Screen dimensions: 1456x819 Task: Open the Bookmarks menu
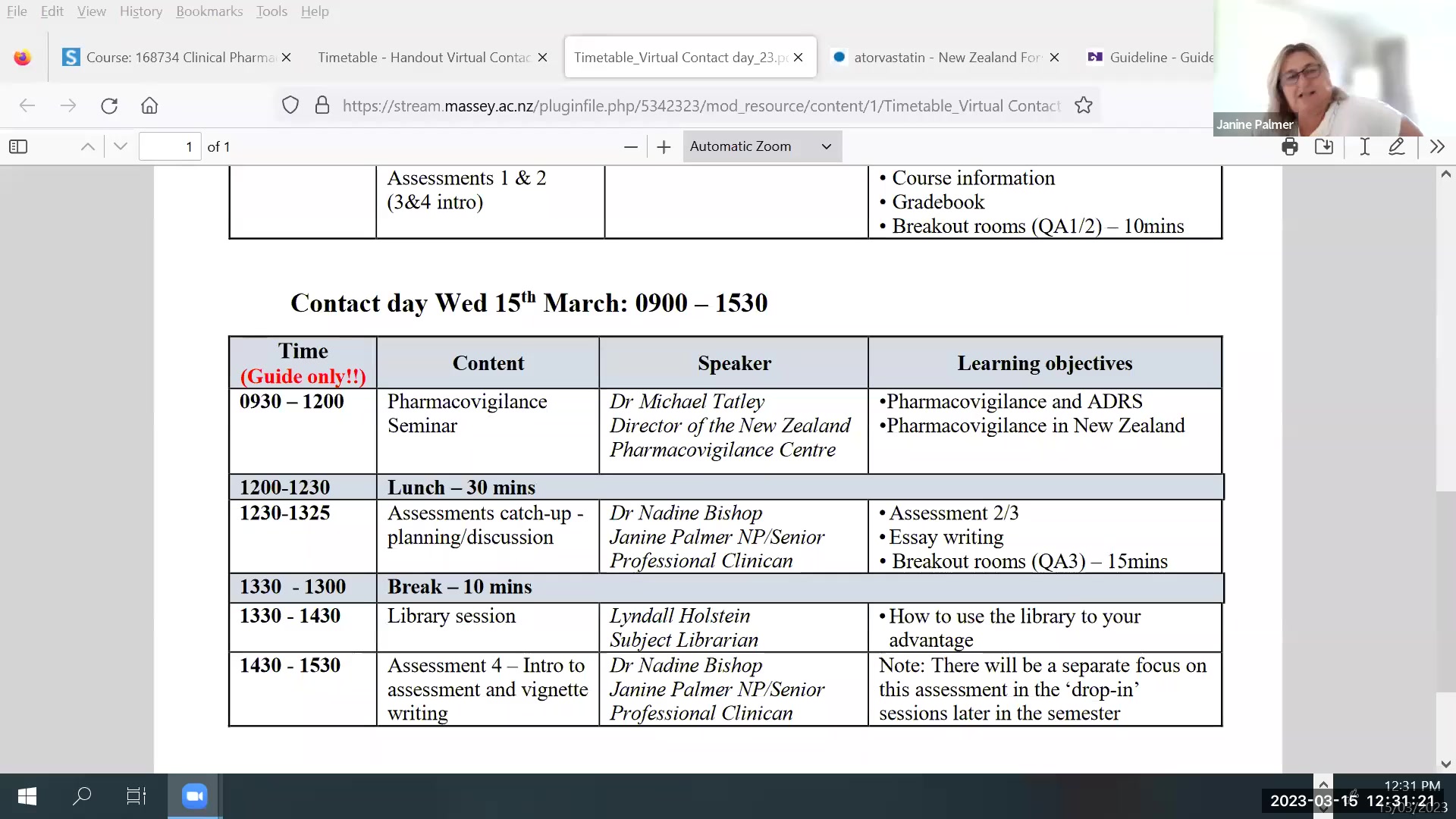pyautogui.click(x=209, y=11)
